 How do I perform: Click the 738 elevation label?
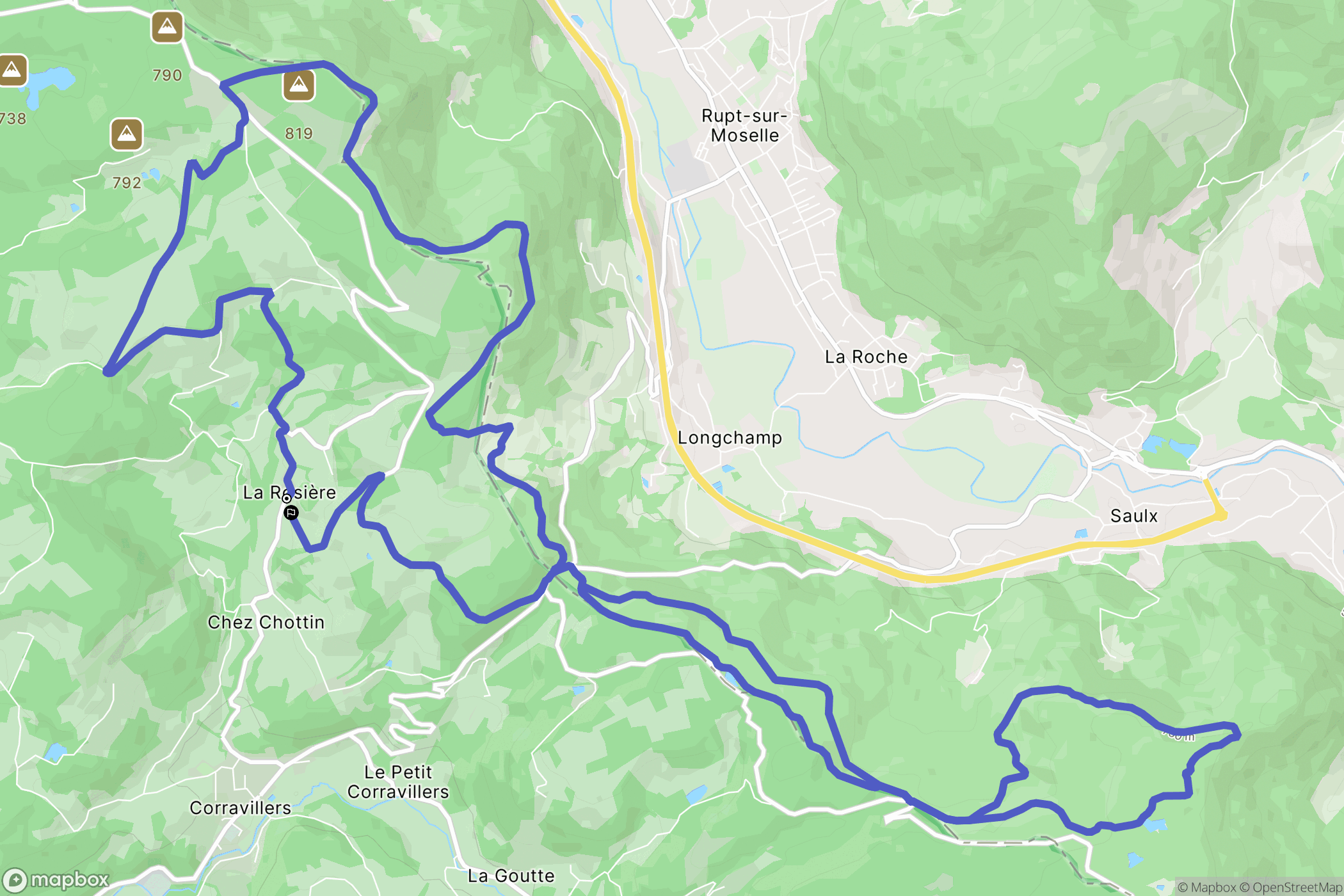13,118
